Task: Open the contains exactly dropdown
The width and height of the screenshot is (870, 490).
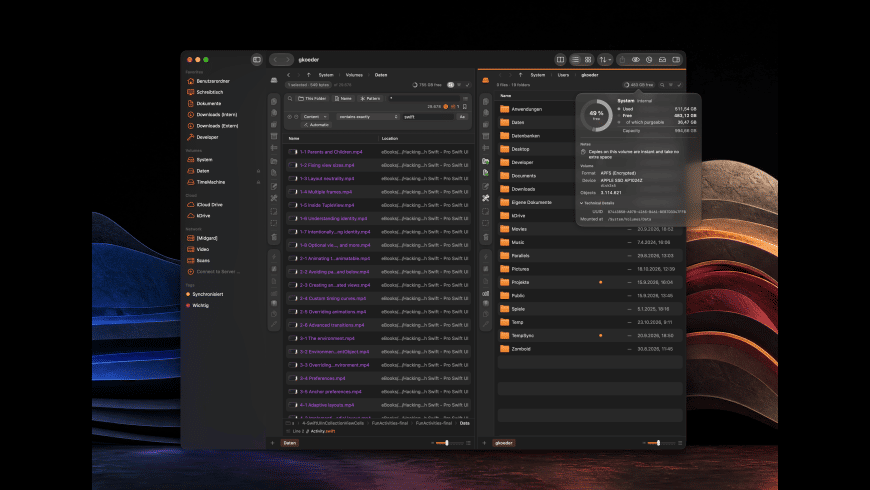Action: (x=367, y=117)
